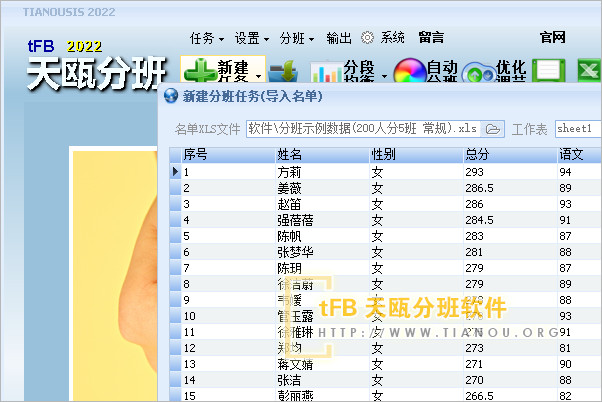Viewport: 602px width, 402px height.
Task: Click 语文 score cell 82
Action: coord(580,395)
